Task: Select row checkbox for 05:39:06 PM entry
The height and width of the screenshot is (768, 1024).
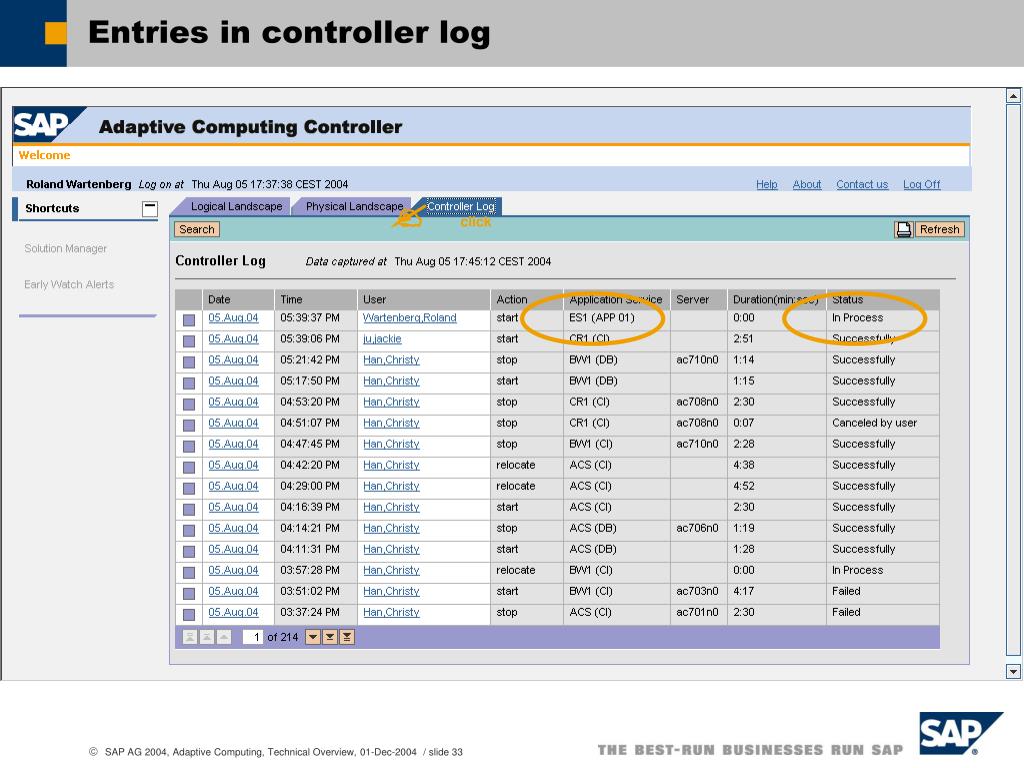Action: point(189,341)
